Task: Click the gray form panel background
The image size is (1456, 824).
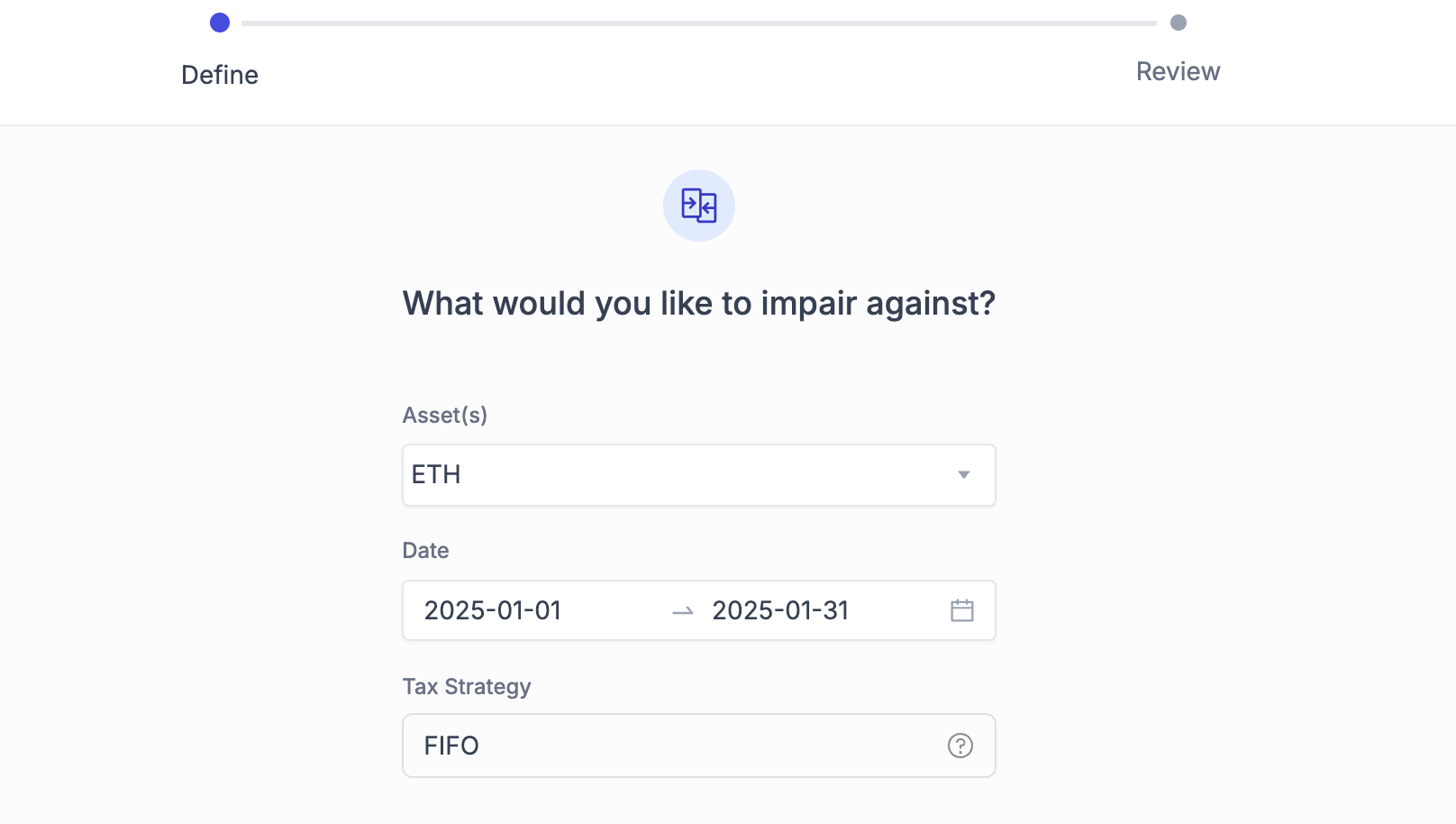Action: [x=225, y=451]
